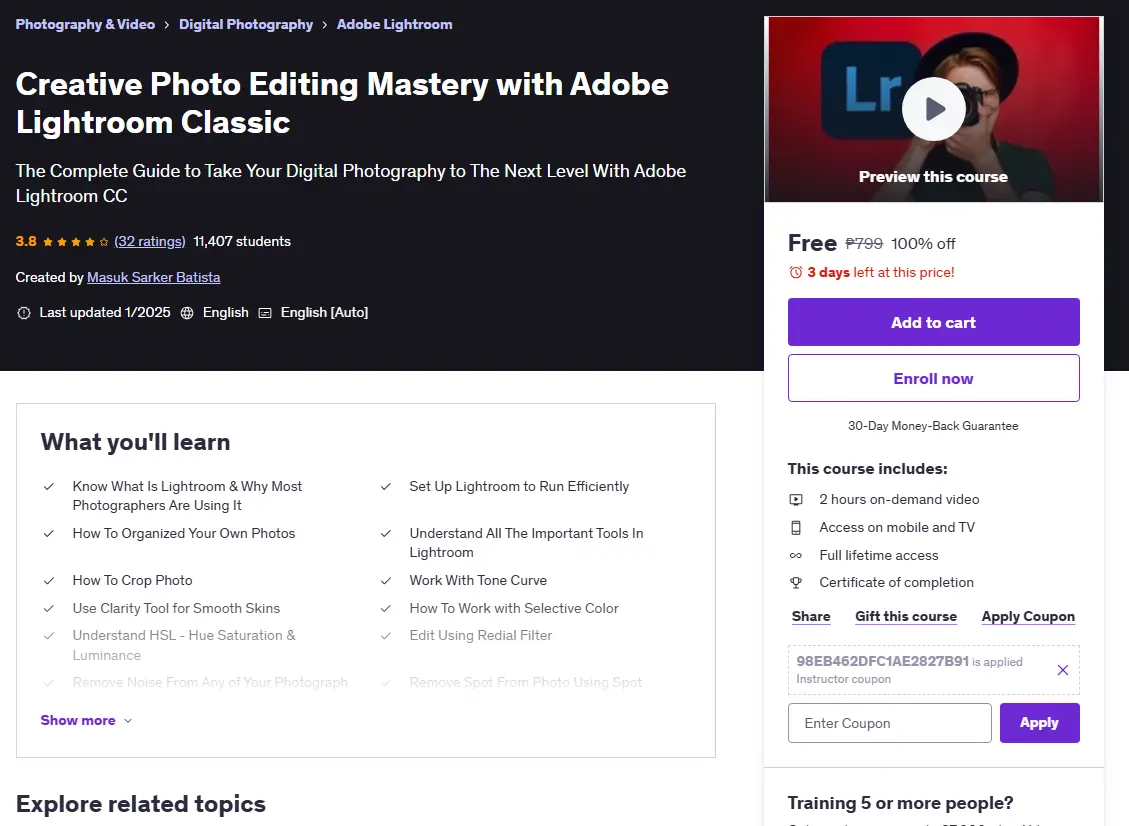Select Gift this course
Screen dimensions: 1129x826
pos(906,616)
